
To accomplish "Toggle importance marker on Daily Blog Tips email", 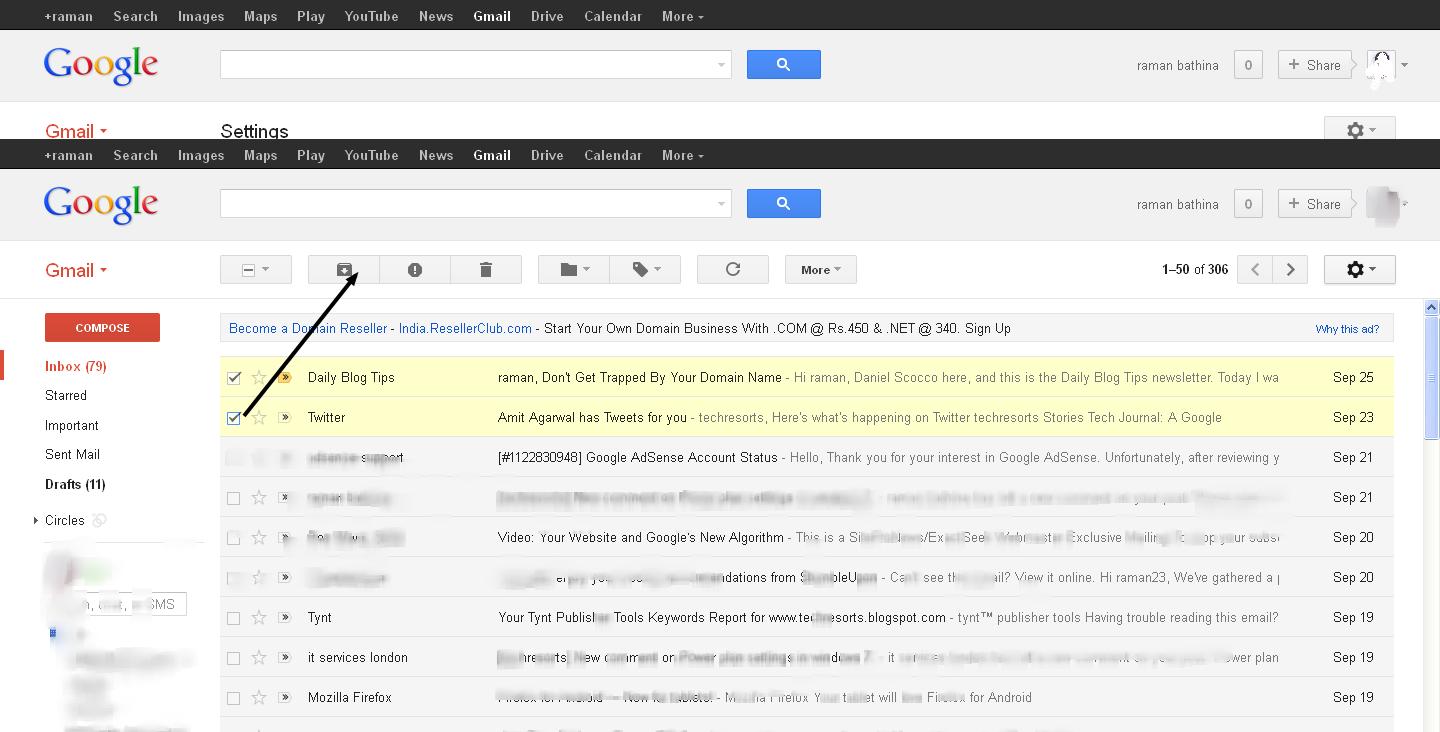I will pyautogui.click(x=285, y=377).
